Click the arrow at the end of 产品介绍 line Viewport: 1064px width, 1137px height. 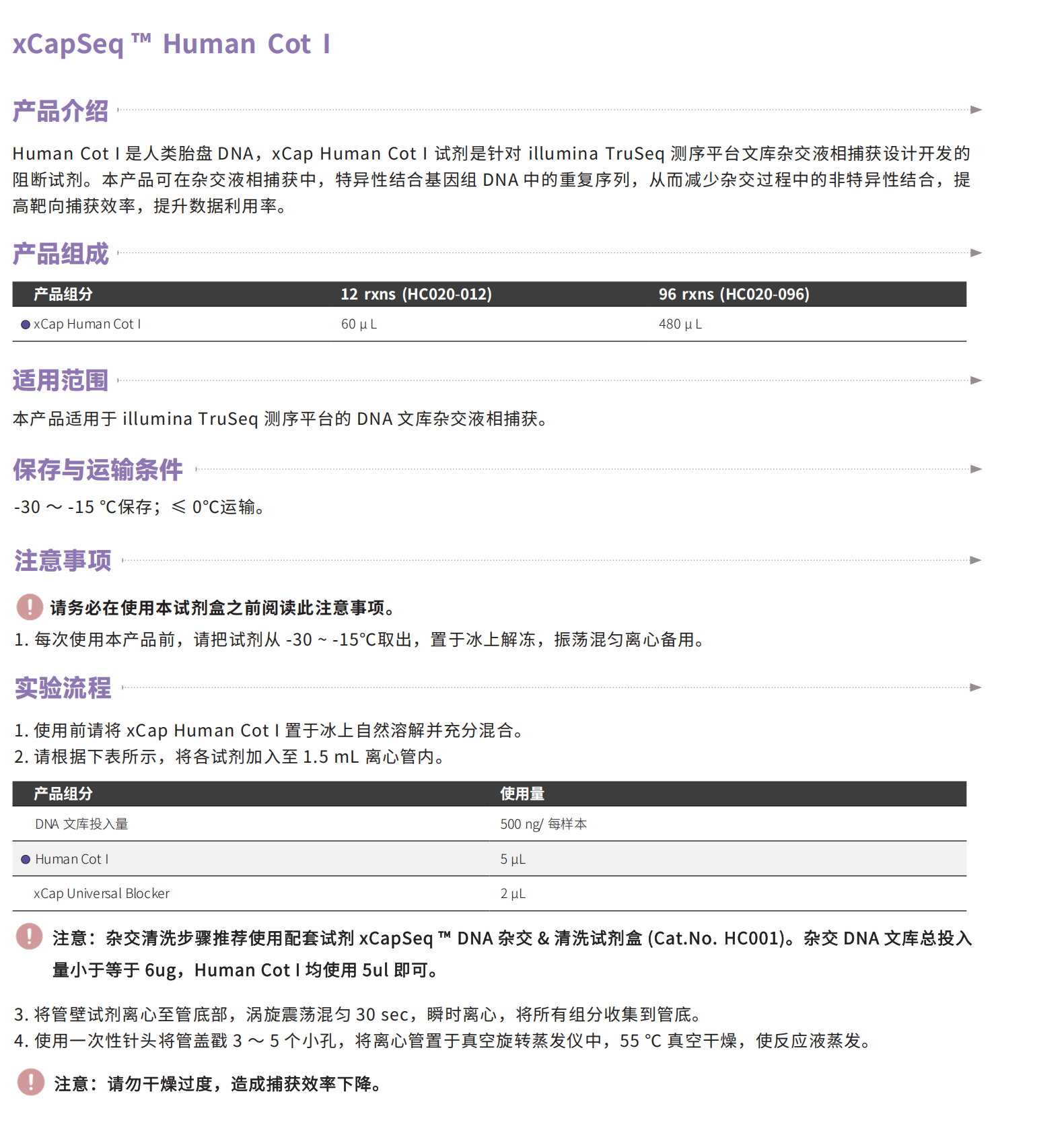tap(976, 110)
